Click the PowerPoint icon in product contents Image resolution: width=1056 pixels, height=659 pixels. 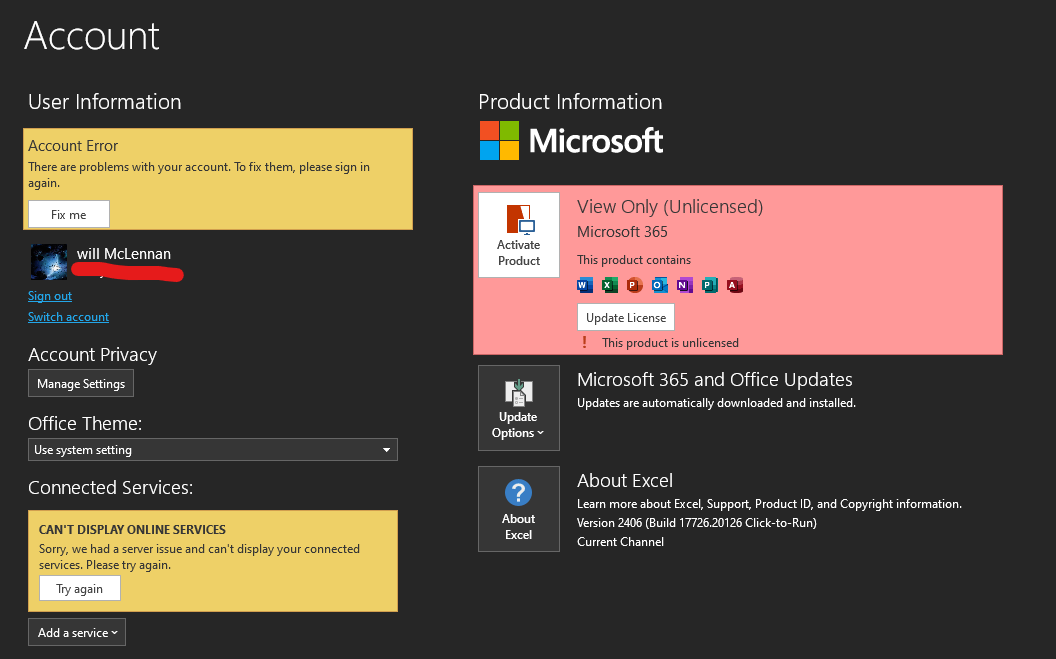634,285
